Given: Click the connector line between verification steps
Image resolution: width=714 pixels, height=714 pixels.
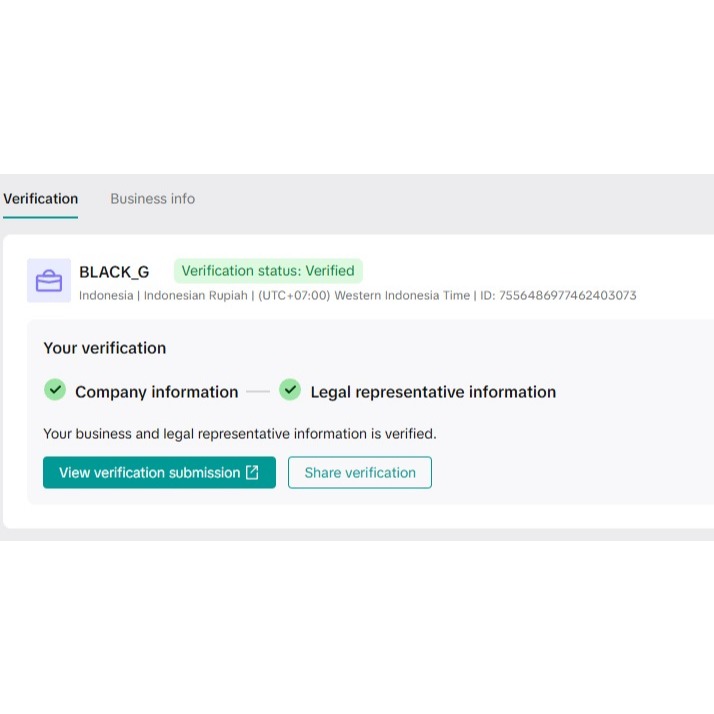Looking at the screenshot, I should [x=258, y=392].
